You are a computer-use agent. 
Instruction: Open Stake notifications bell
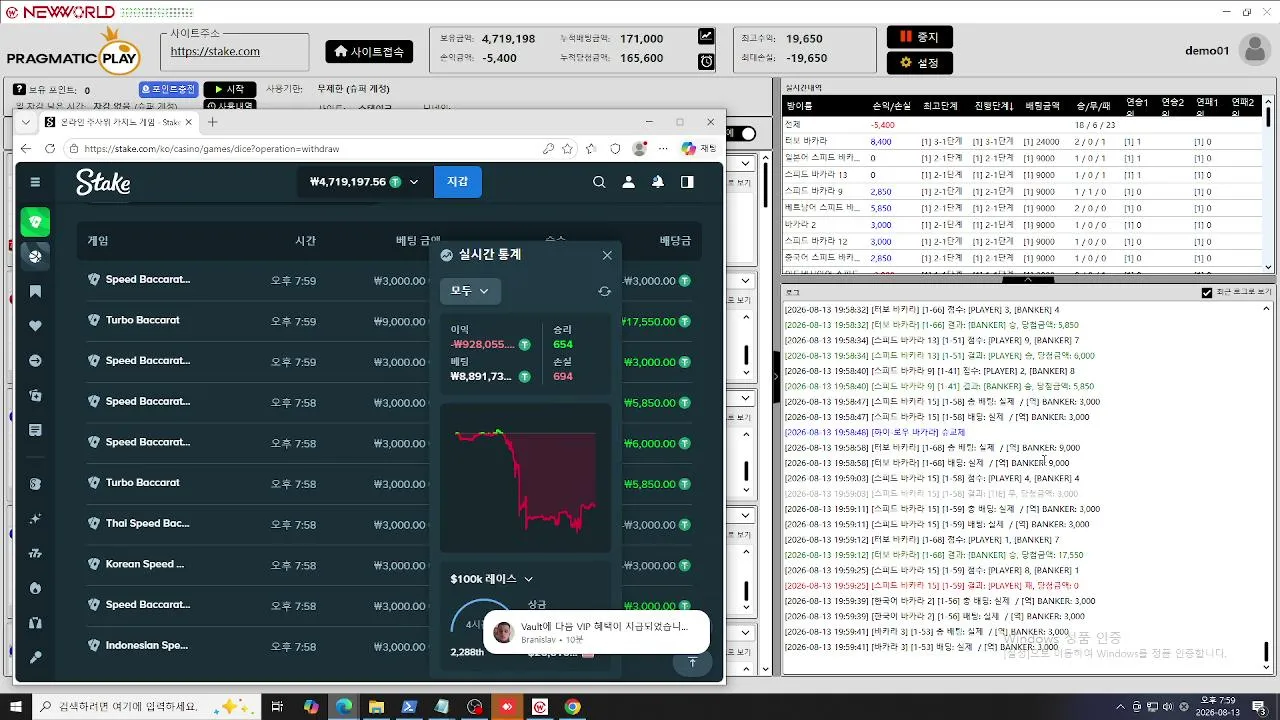point(658,182)
